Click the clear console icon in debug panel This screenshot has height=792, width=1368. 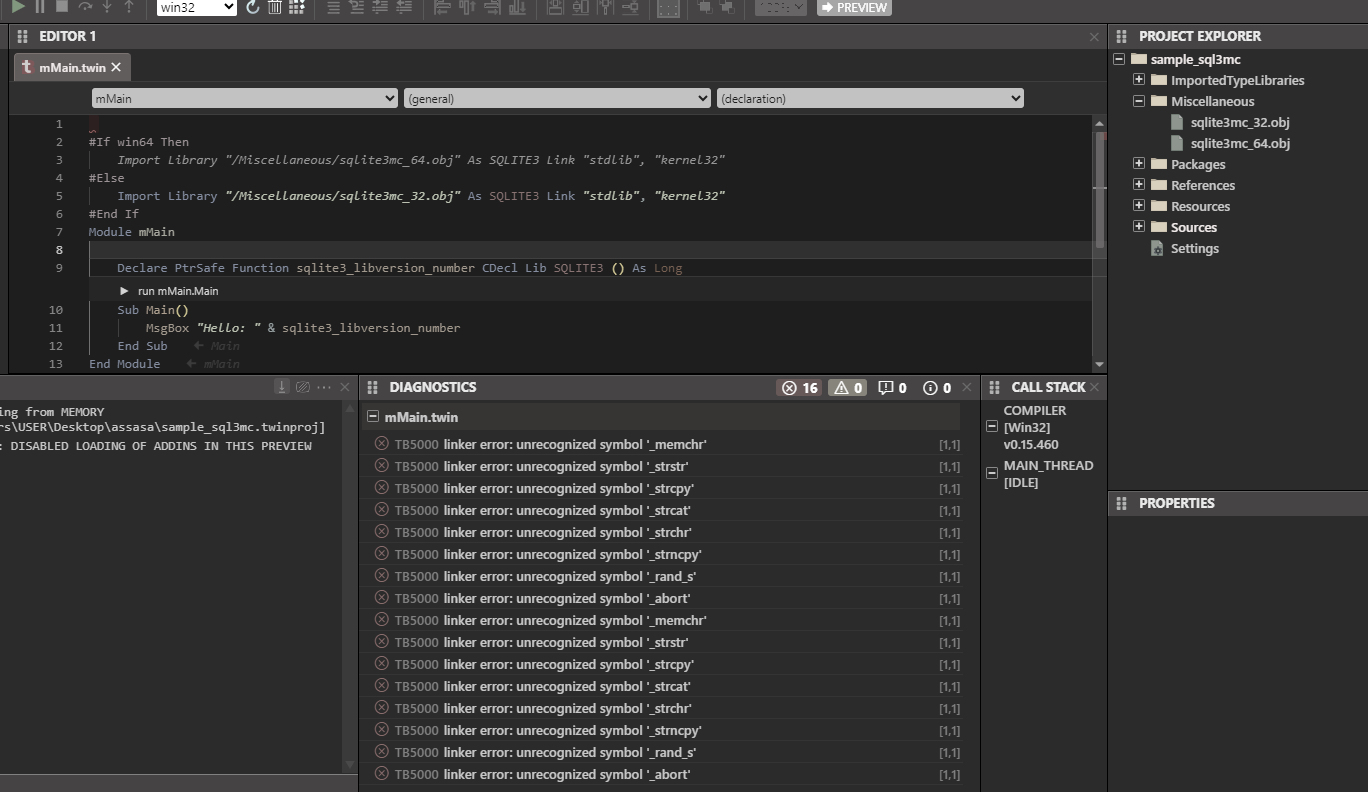pos(303,387)
